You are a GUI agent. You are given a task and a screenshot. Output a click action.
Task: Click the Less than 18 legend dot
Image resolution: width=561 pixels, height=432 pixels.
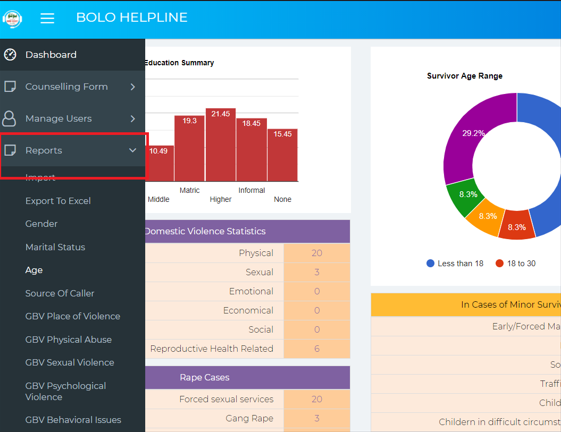tap(430, 263)
